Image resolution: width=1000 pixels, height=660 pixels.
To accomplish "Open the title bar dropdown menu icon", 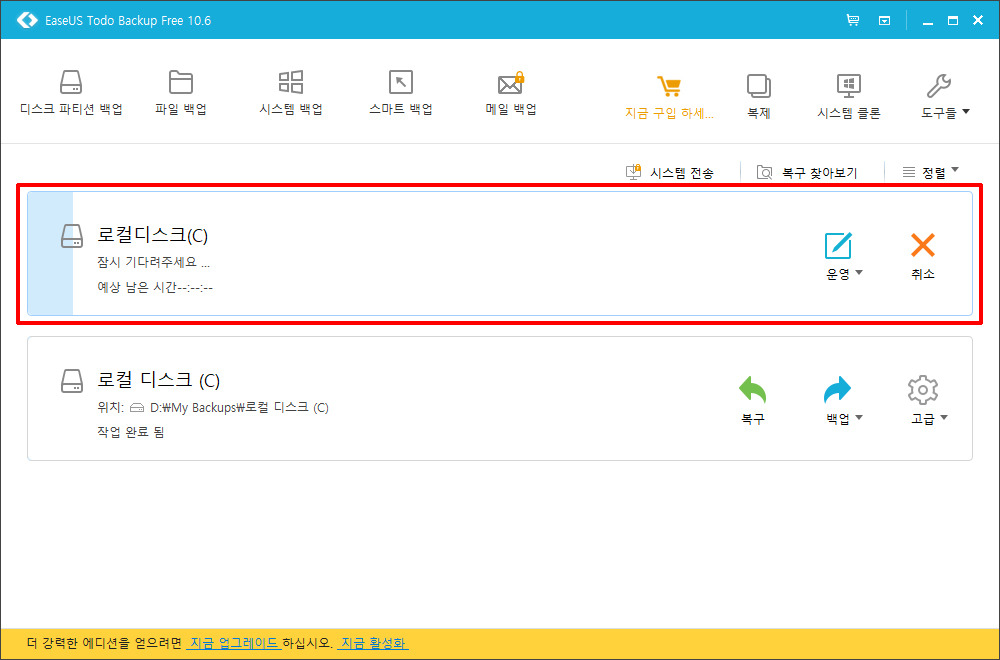I will tap(885, 20).
